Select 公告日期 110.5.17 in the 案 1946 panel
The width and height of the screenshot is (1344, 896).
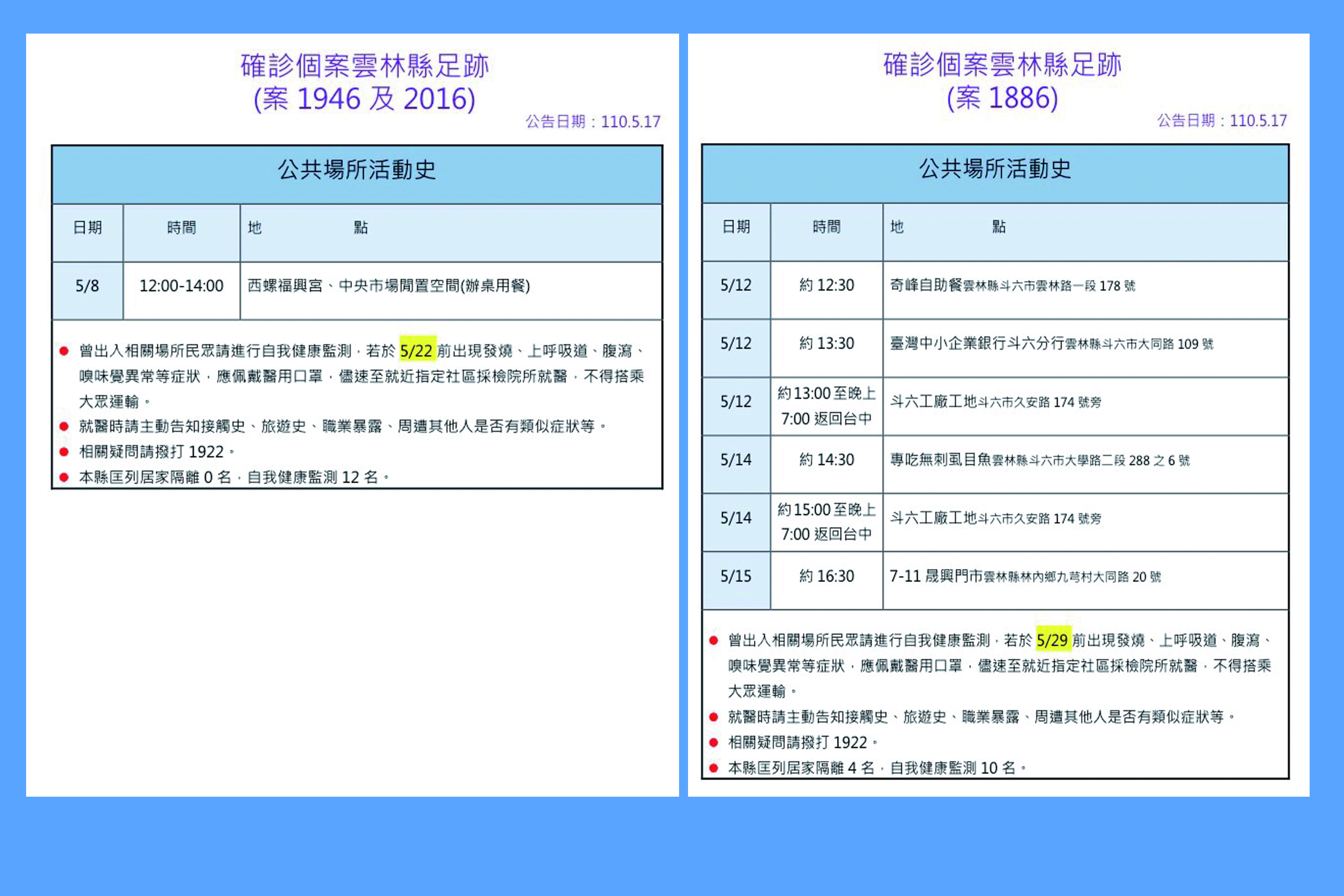[593, 122]
